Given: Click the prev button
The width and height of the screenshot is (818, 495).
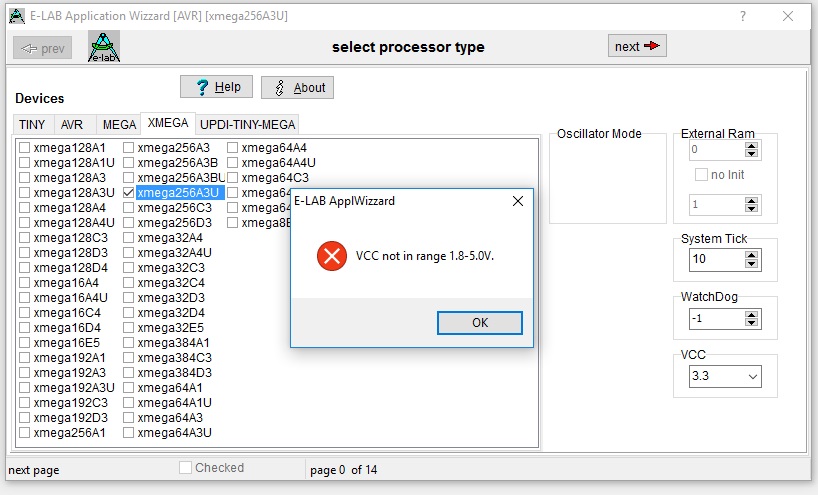Looking at the screenshot, I should [42, 48].
